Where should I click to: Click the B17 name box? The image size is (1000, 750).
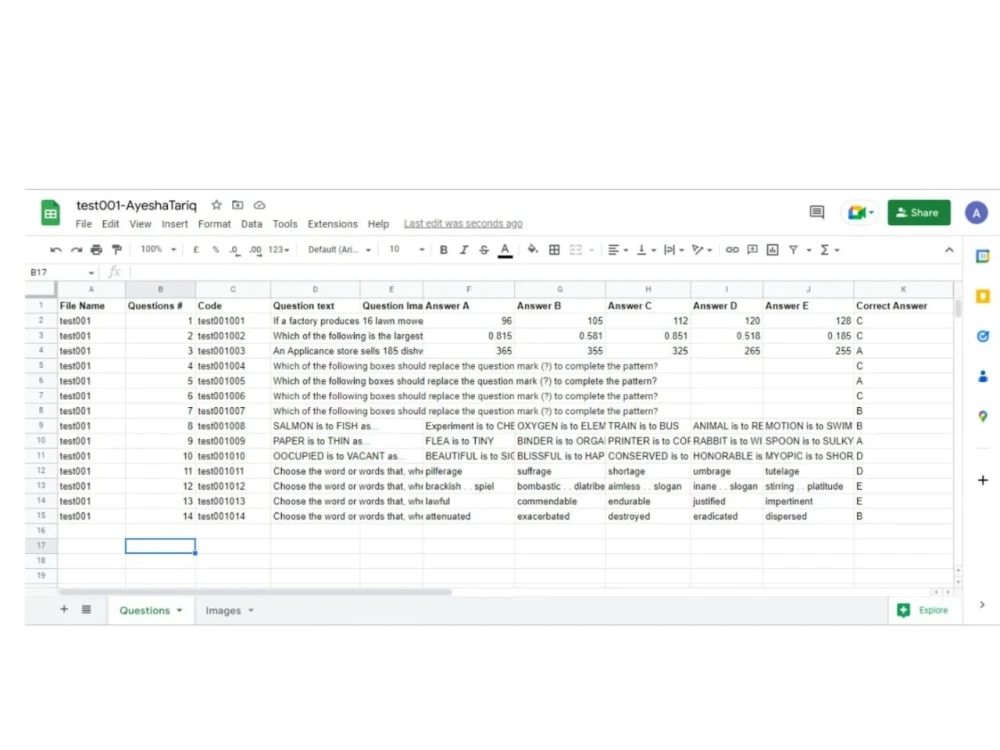tap(62, 272)
